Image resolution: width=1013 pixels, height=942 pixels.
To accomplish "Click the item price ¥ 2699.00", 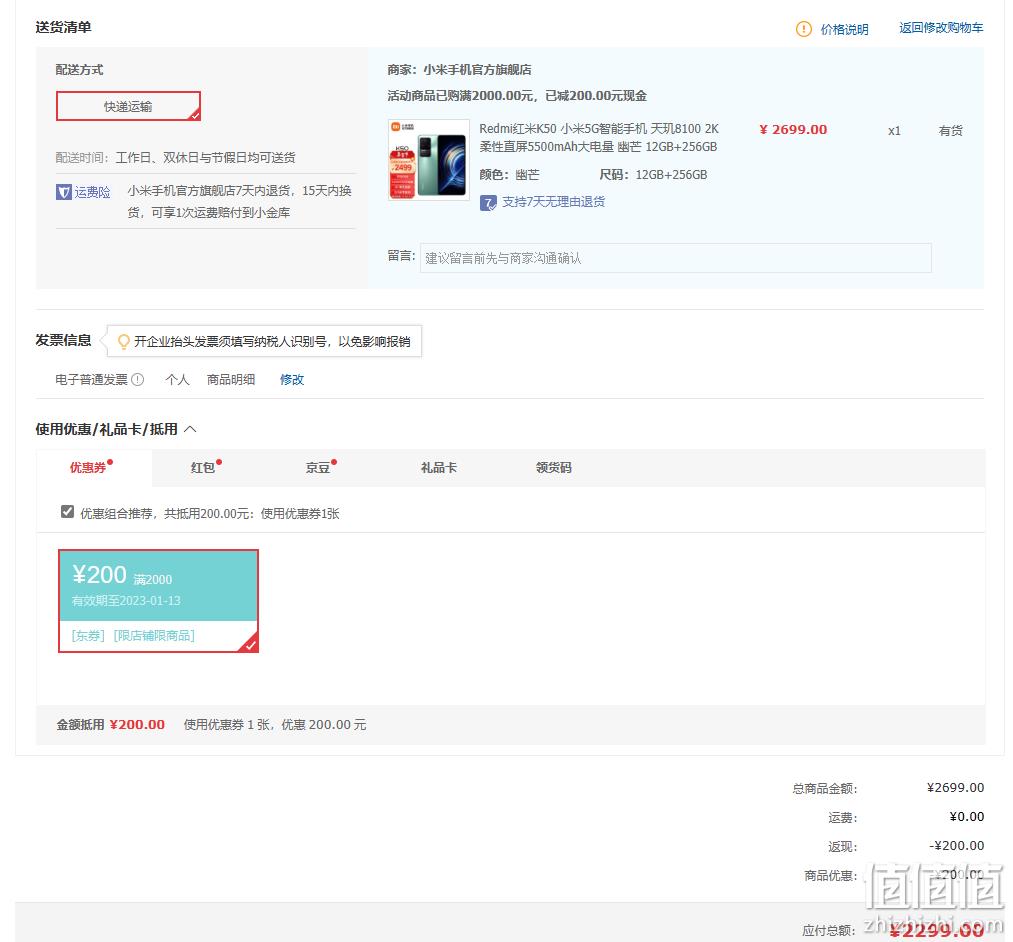I will 793,129.
